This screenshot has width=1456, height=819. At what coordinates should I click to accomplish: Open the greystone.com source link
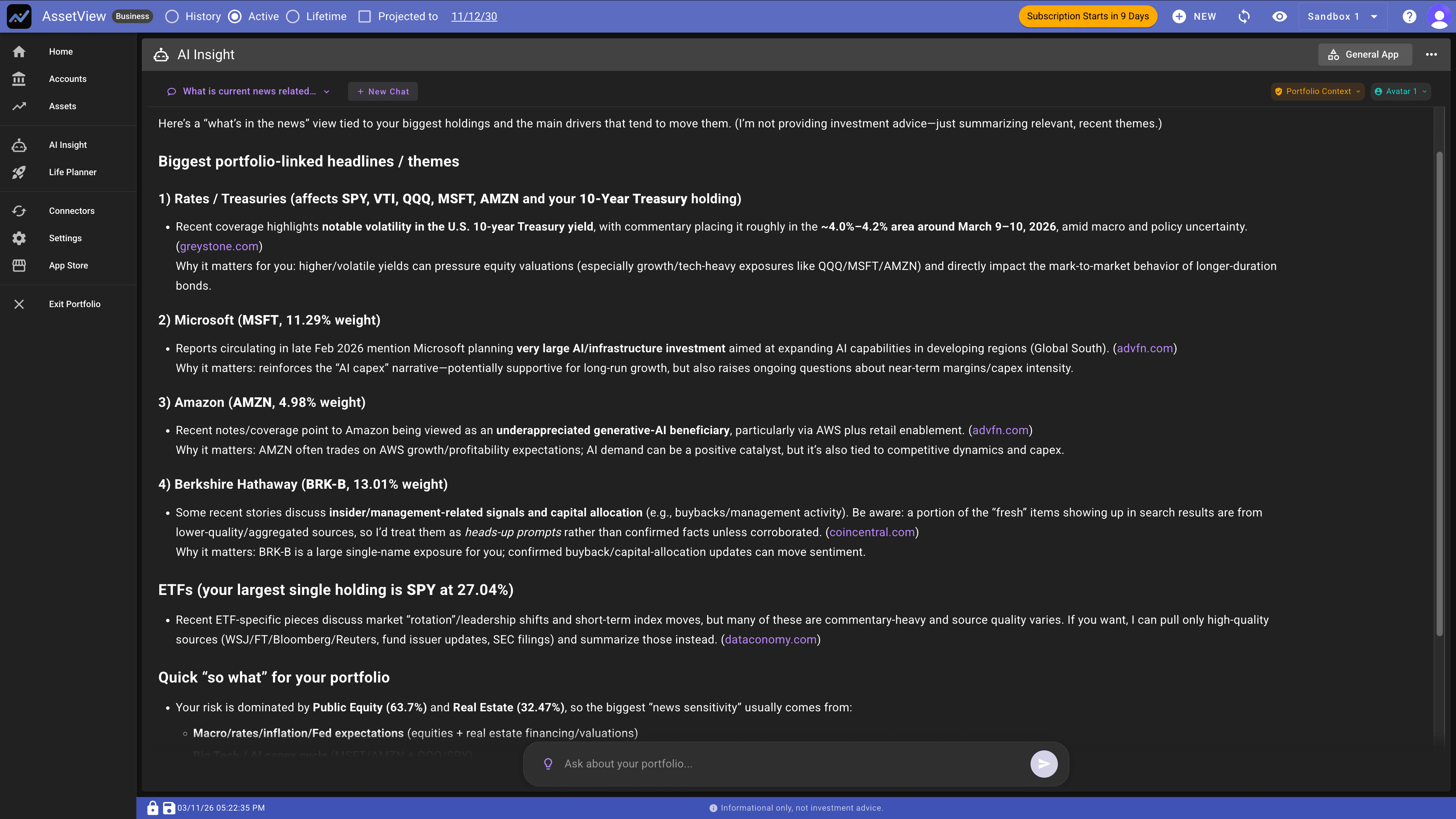pyautogui.click(x=219, y=246)
